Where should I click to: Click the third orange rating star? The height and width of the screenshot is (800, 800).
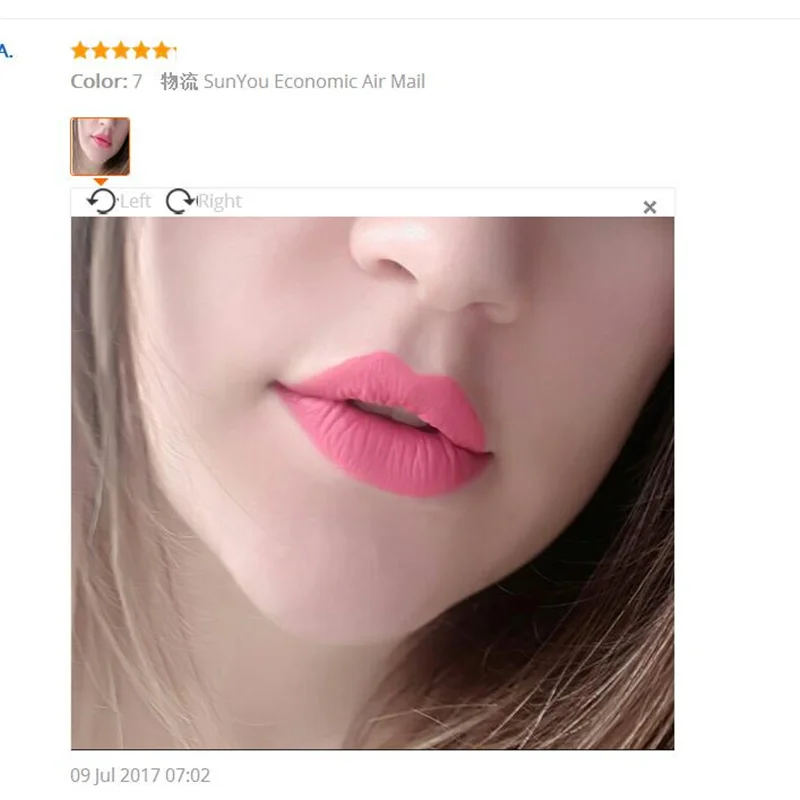(x=121, y=51)
